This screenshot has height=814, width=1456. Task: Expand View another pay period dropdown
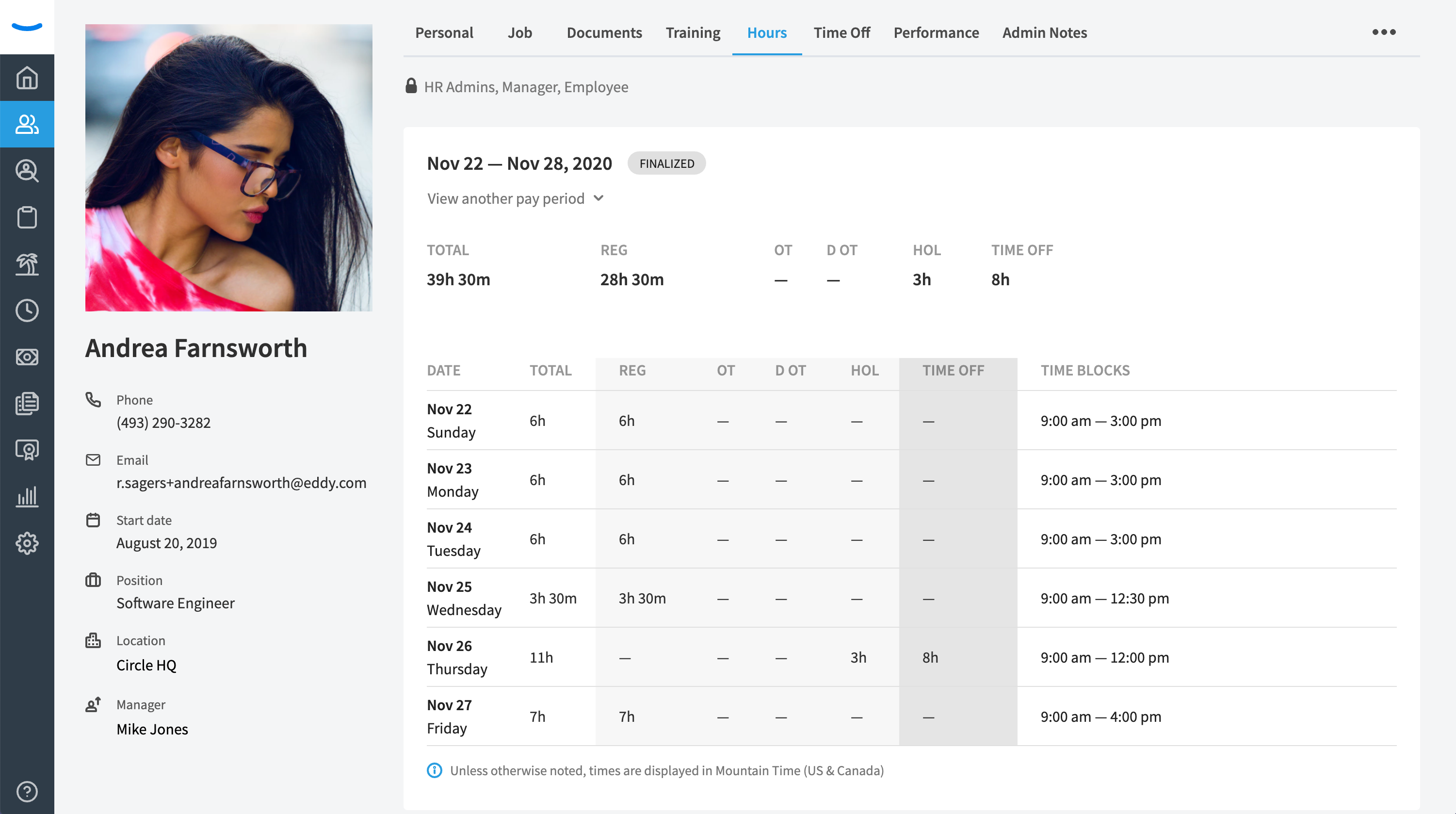point(515,198)
